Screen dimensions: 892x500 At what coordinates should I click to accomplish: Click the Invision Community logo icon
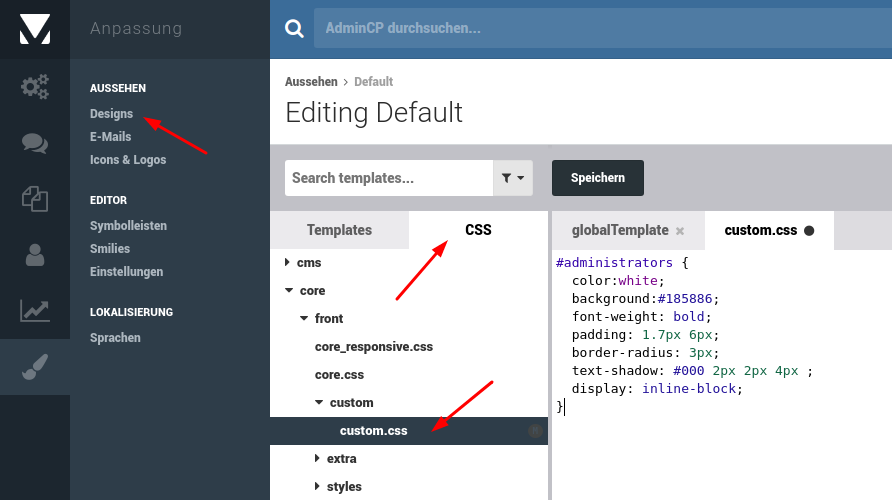(x=34, y=29)
